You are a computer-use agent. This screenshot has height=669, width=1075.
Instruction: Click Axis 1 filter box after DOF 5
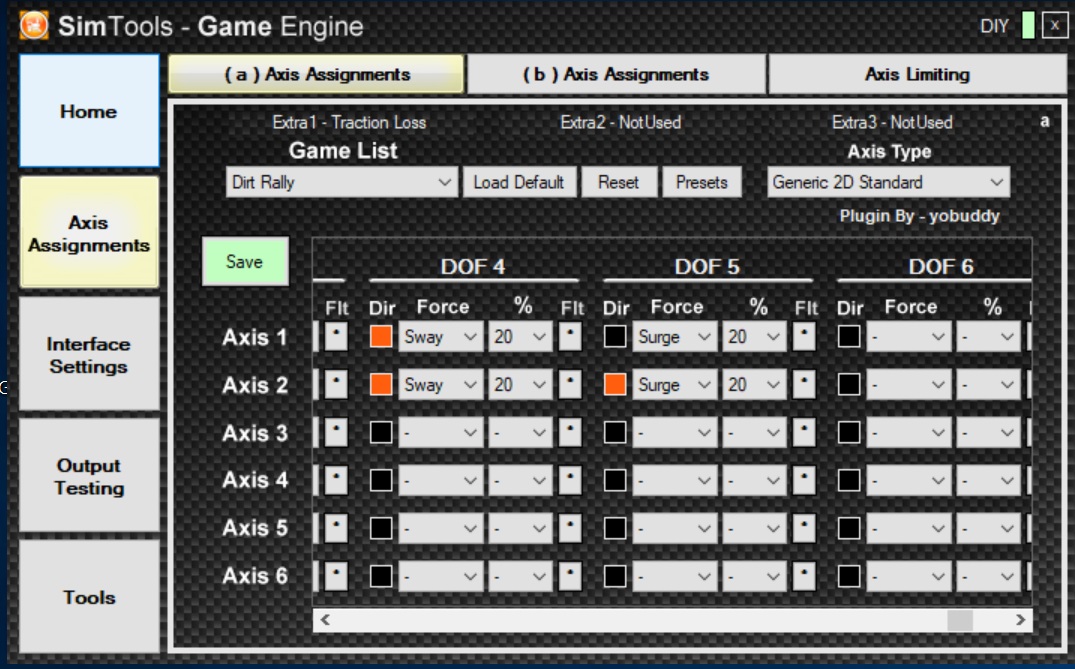tap(804, 337)
